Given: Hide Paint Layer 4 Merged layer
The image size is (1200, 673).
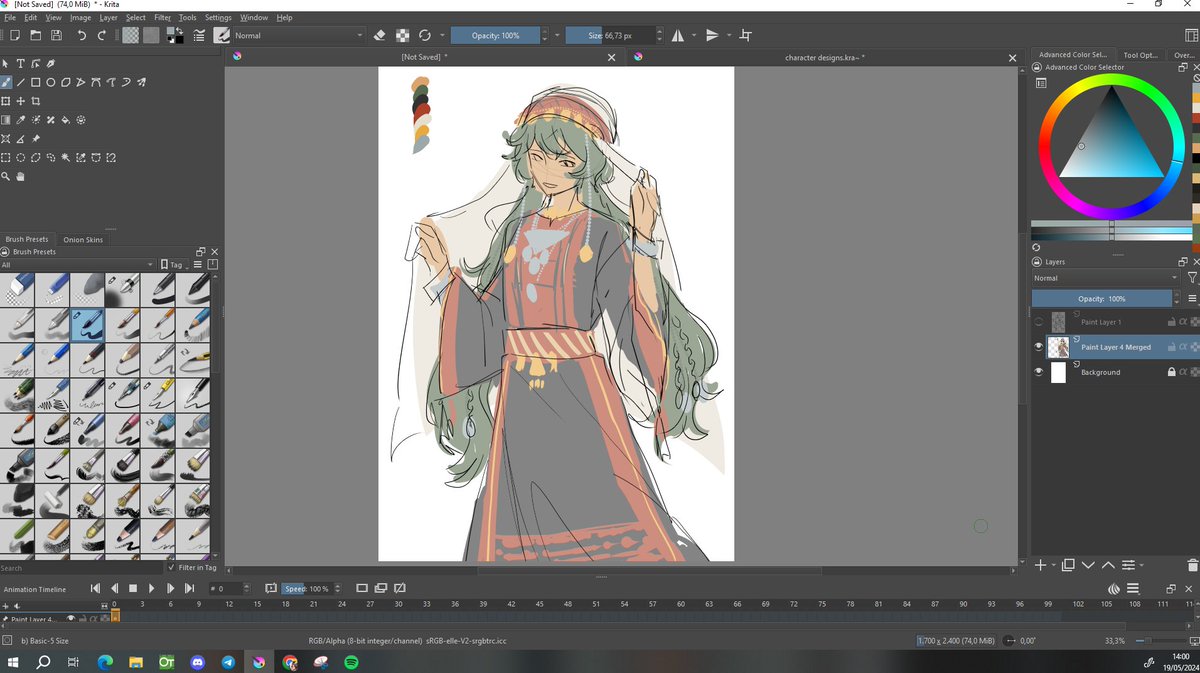Looking at the screenshot, I should tap(1039, 347).
